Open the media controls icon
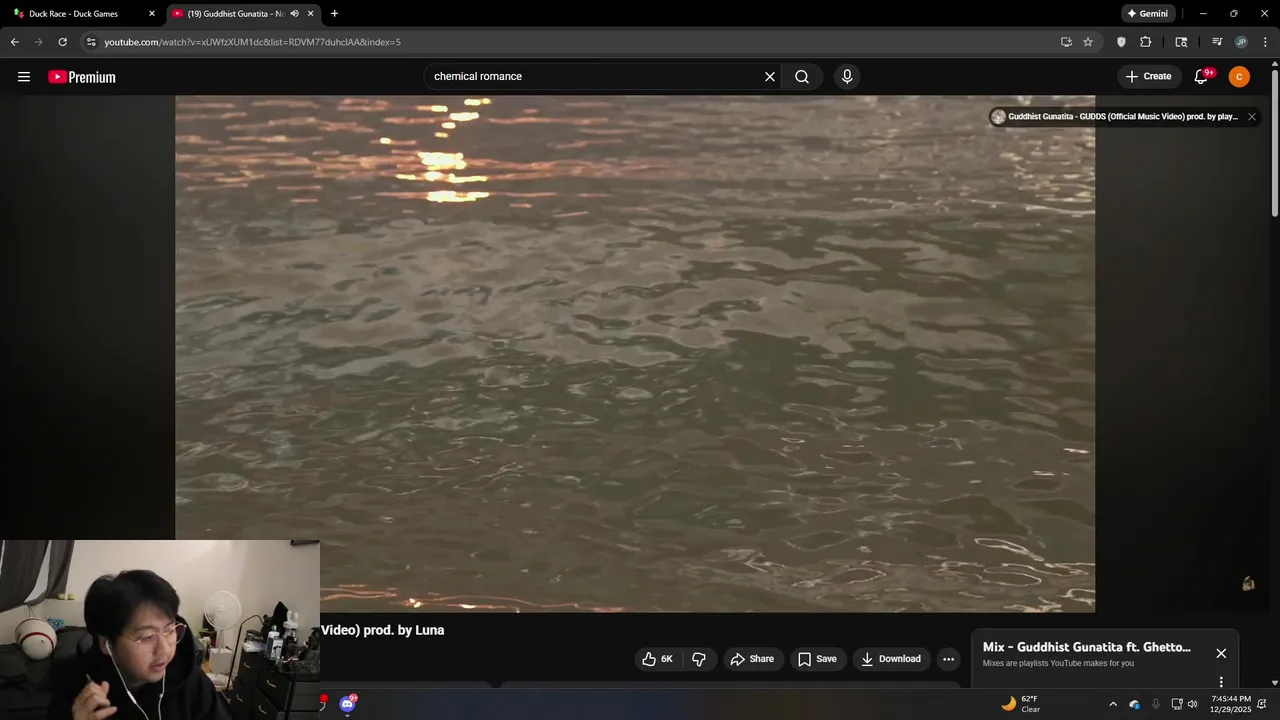The width and height of the screenshot is (1280, 720). pos(1217,42)
